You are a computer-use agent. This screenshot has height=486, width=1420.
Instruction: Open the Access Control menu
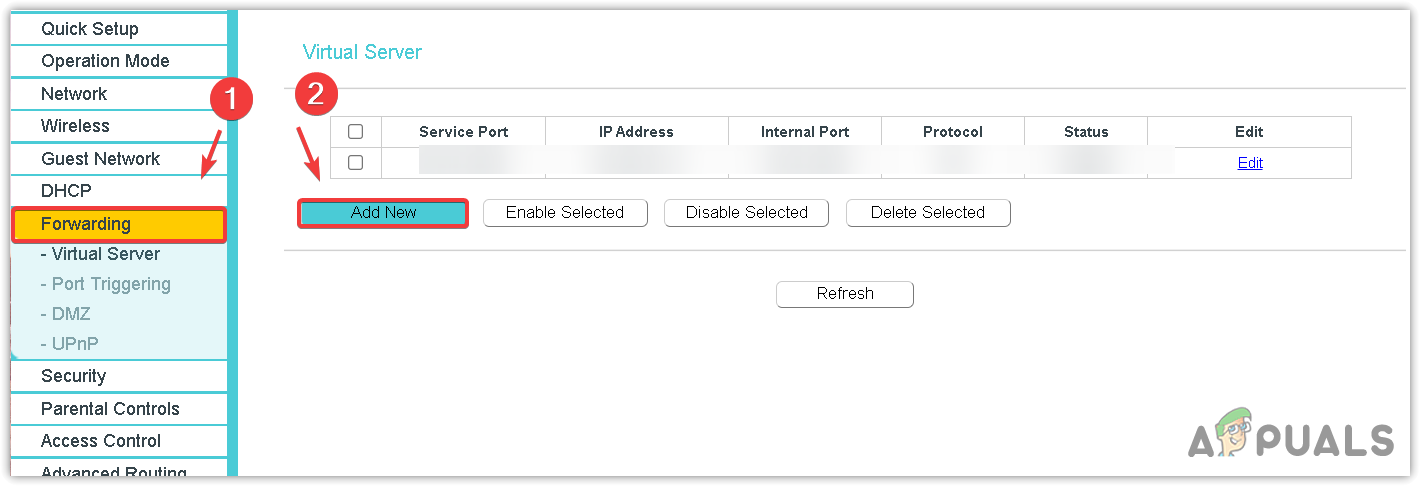tap(100, 441)
